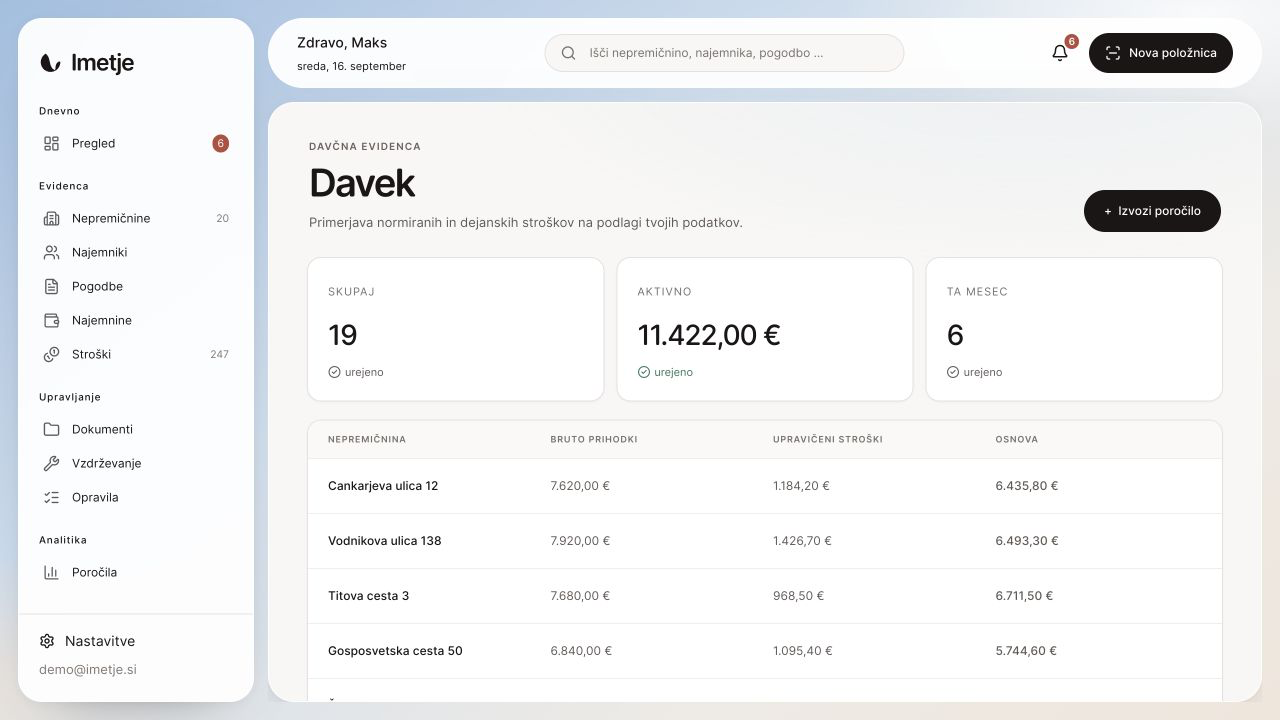1280x720 pixels.
Task: Click the Najemniki people icon
Action: coord(51,252)
